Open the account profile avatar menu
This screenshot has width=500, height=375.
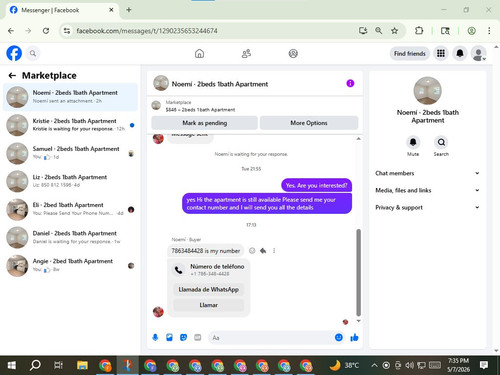tap(478, 53)
